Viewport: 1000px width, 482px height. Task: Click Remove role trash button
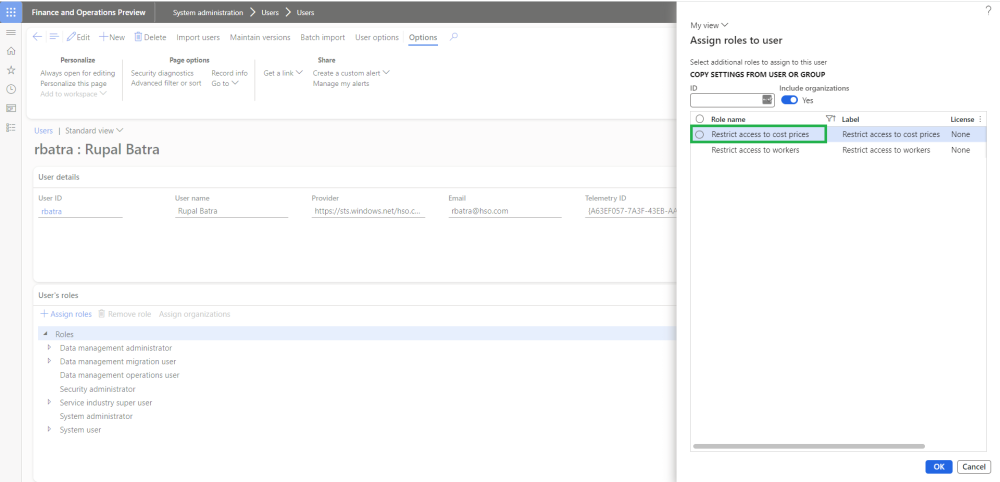coord(124,314)
